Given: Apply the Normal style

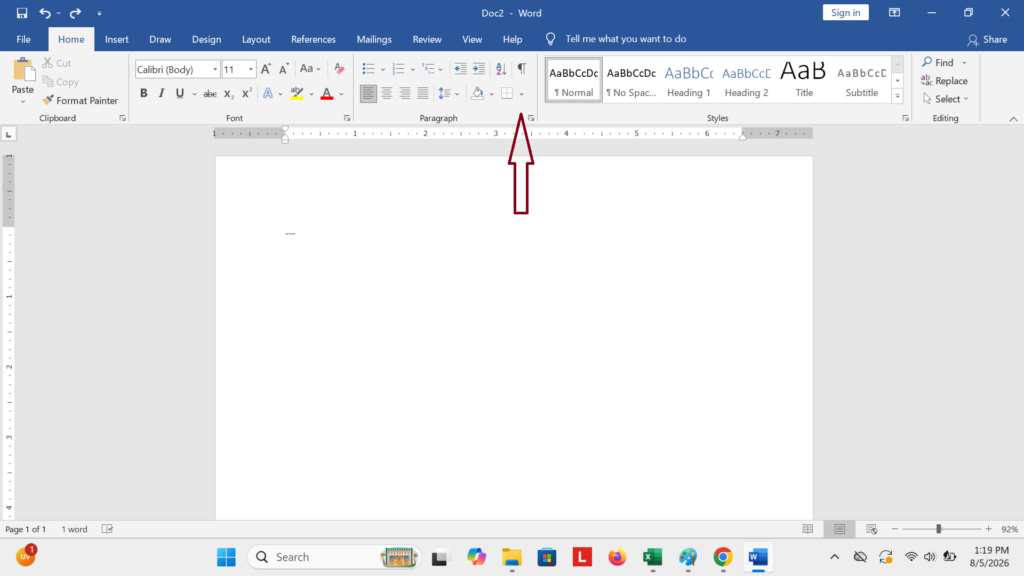Looking at the screenshot, I should (x=573, y=81).
